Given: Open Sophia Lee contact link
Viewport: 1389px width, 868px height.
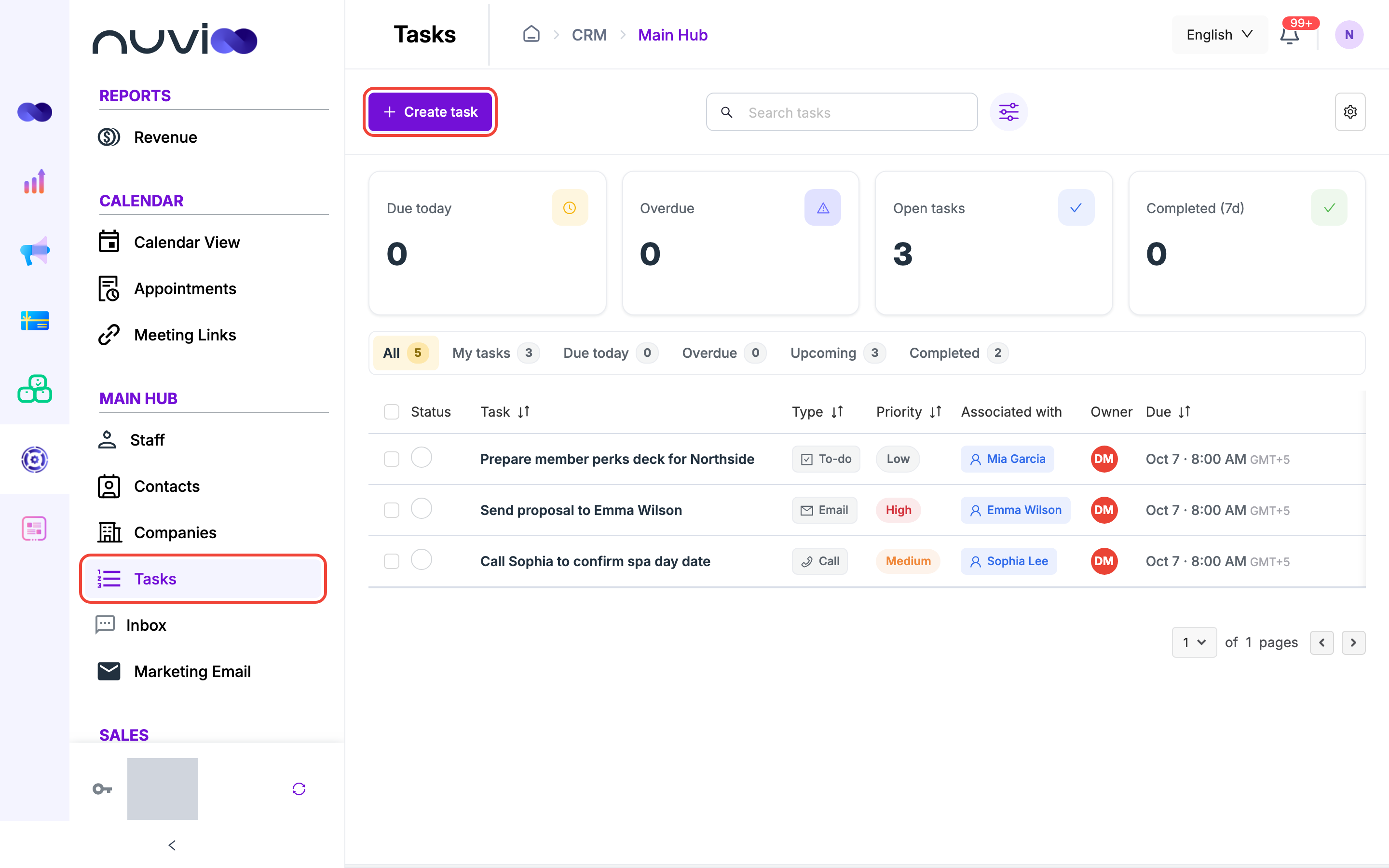Looking at the screenshot, I should (1008, 561).
